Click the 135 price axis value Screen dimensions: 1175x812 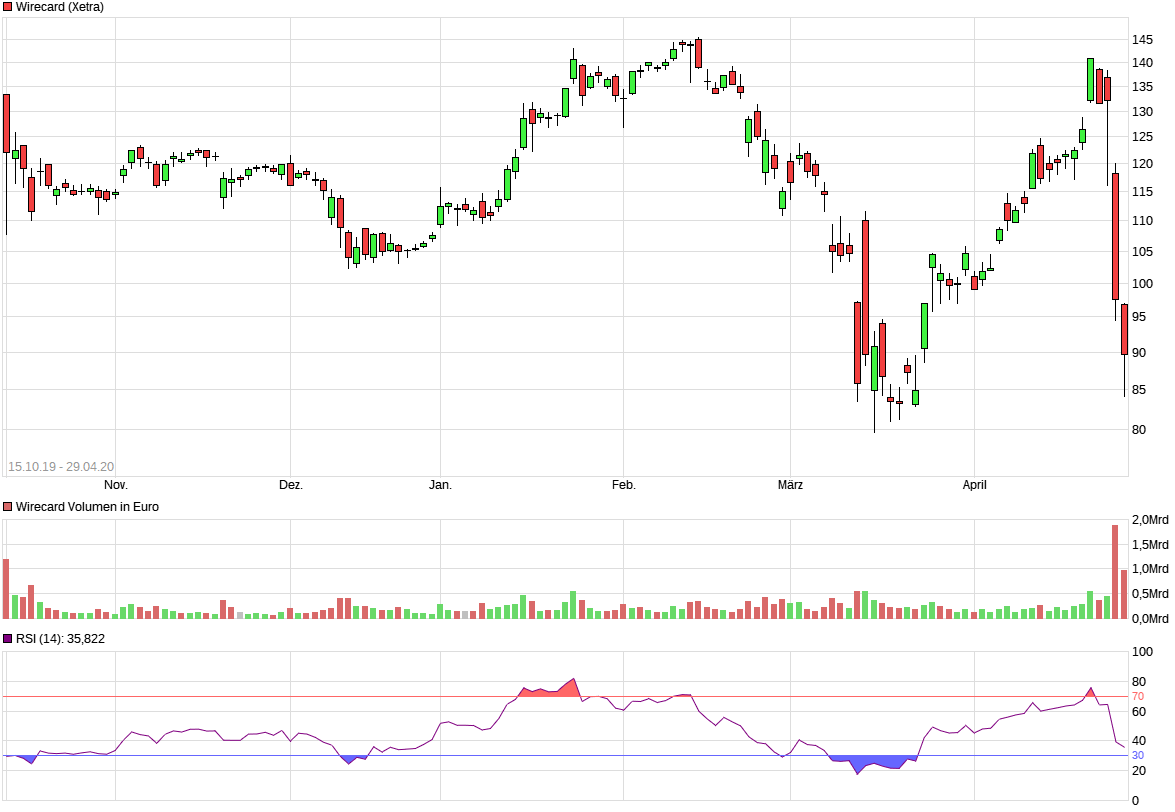click(x=1143, y=87)
